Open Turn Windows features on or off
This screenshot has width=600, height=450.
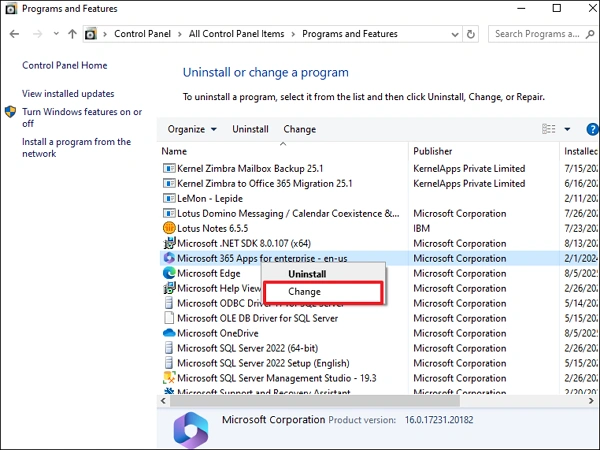point(82,117)
